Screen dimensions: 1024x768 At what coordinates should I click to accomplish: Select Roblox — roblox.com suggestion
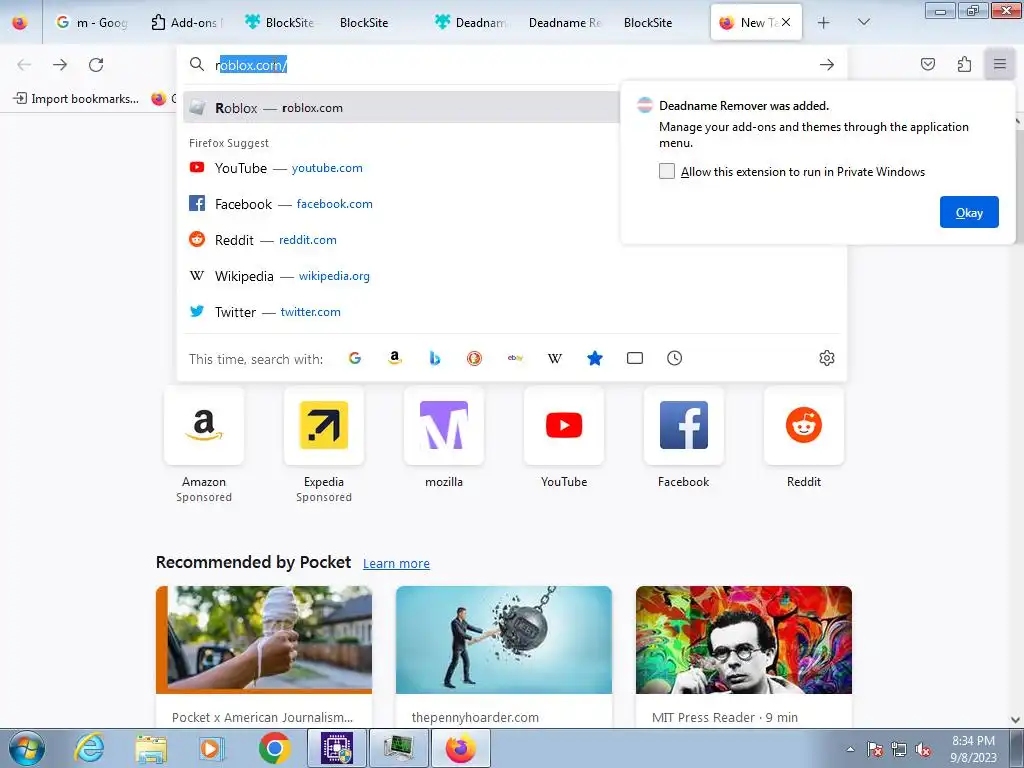[402, 108]
